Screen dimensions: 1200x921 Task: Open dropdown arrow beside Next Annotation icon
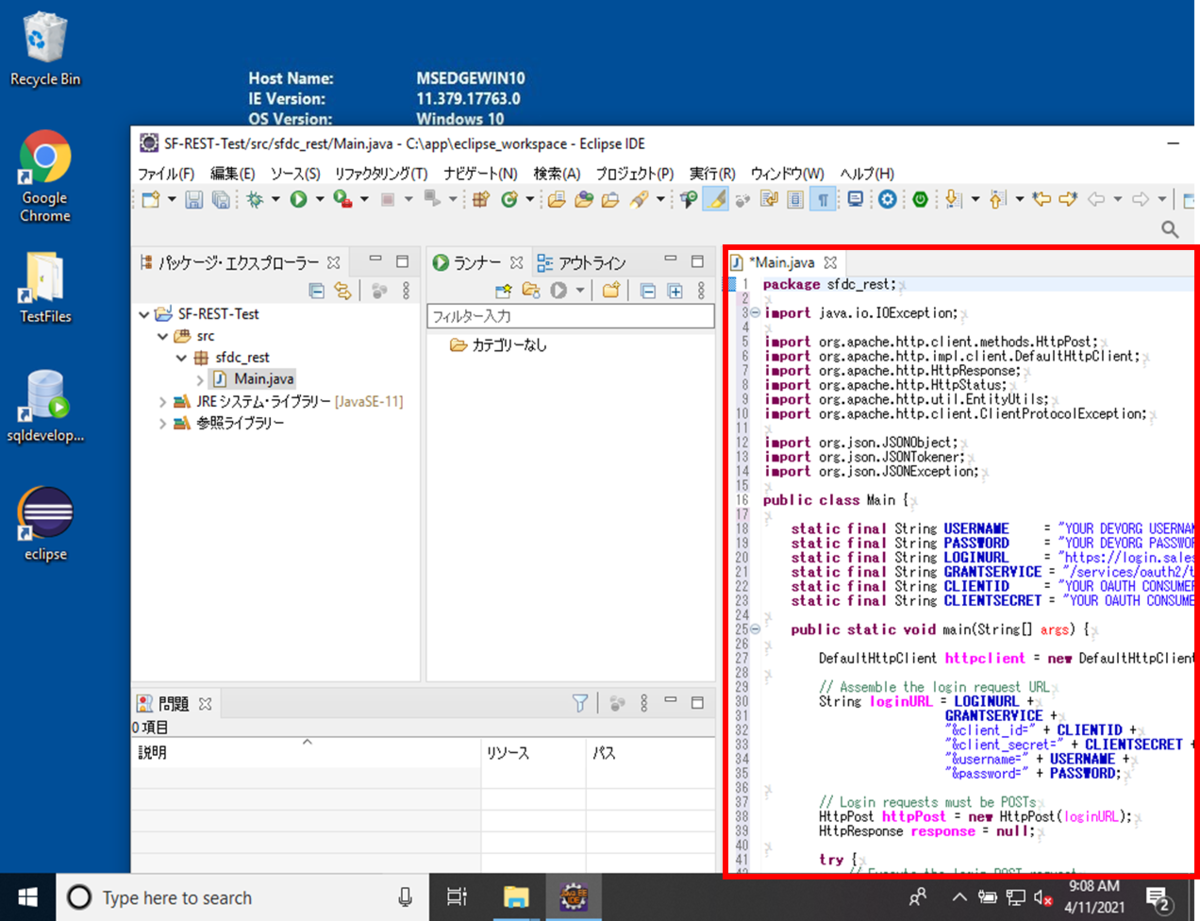pos(974,200)
